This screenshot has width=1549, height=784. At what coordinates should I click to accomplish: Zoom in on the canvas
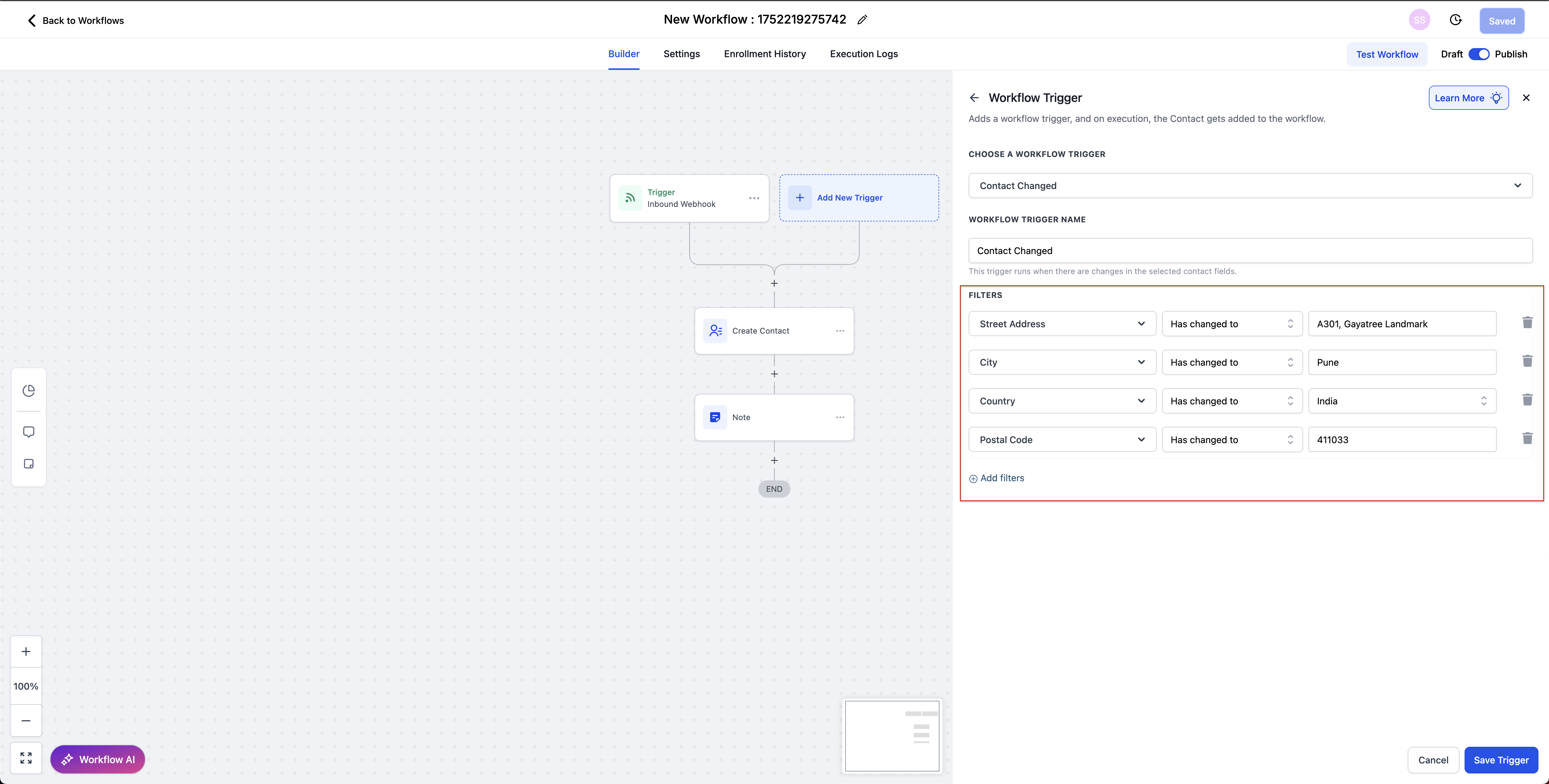(x=26, y=652)
